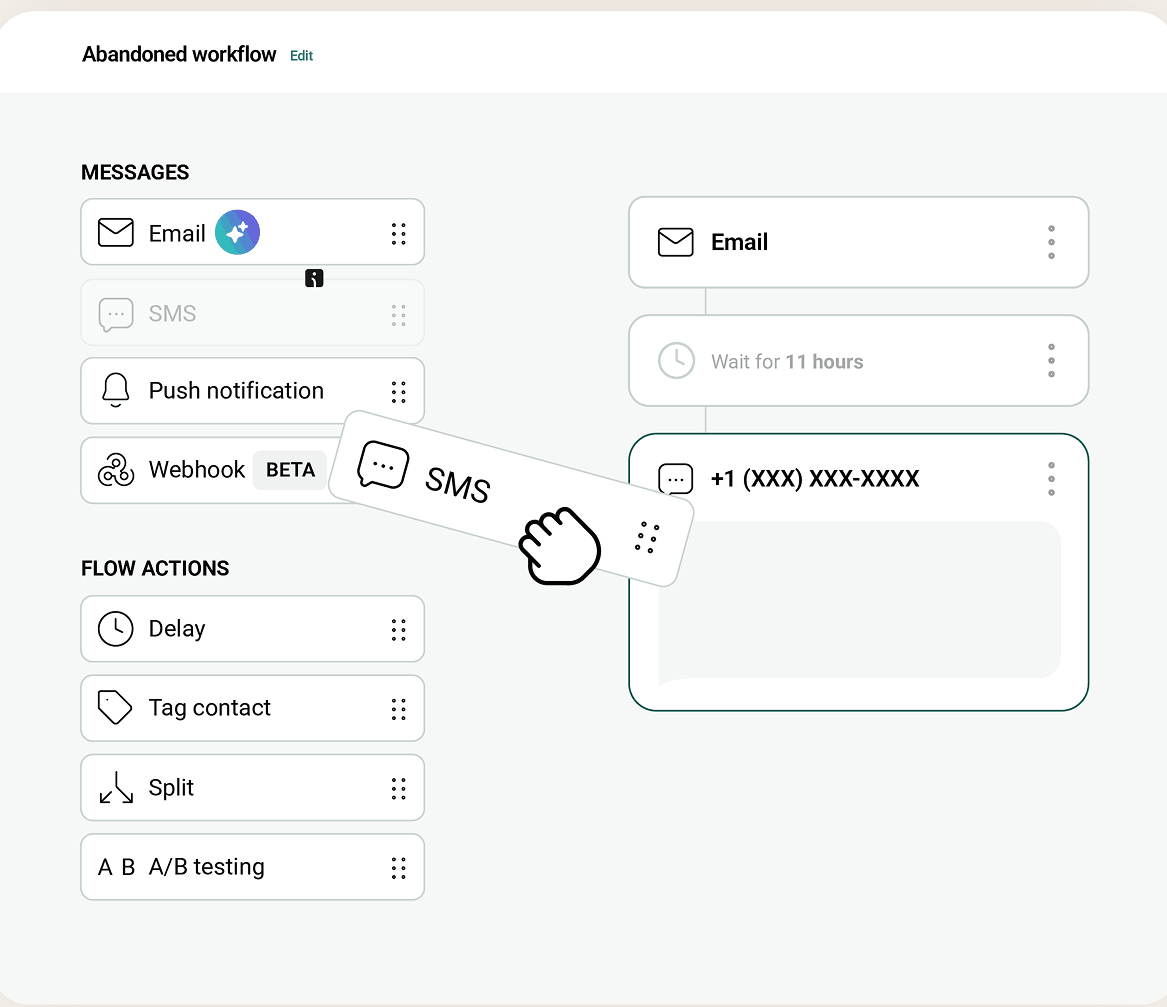Click the Split arrows icon

[116, 787]
